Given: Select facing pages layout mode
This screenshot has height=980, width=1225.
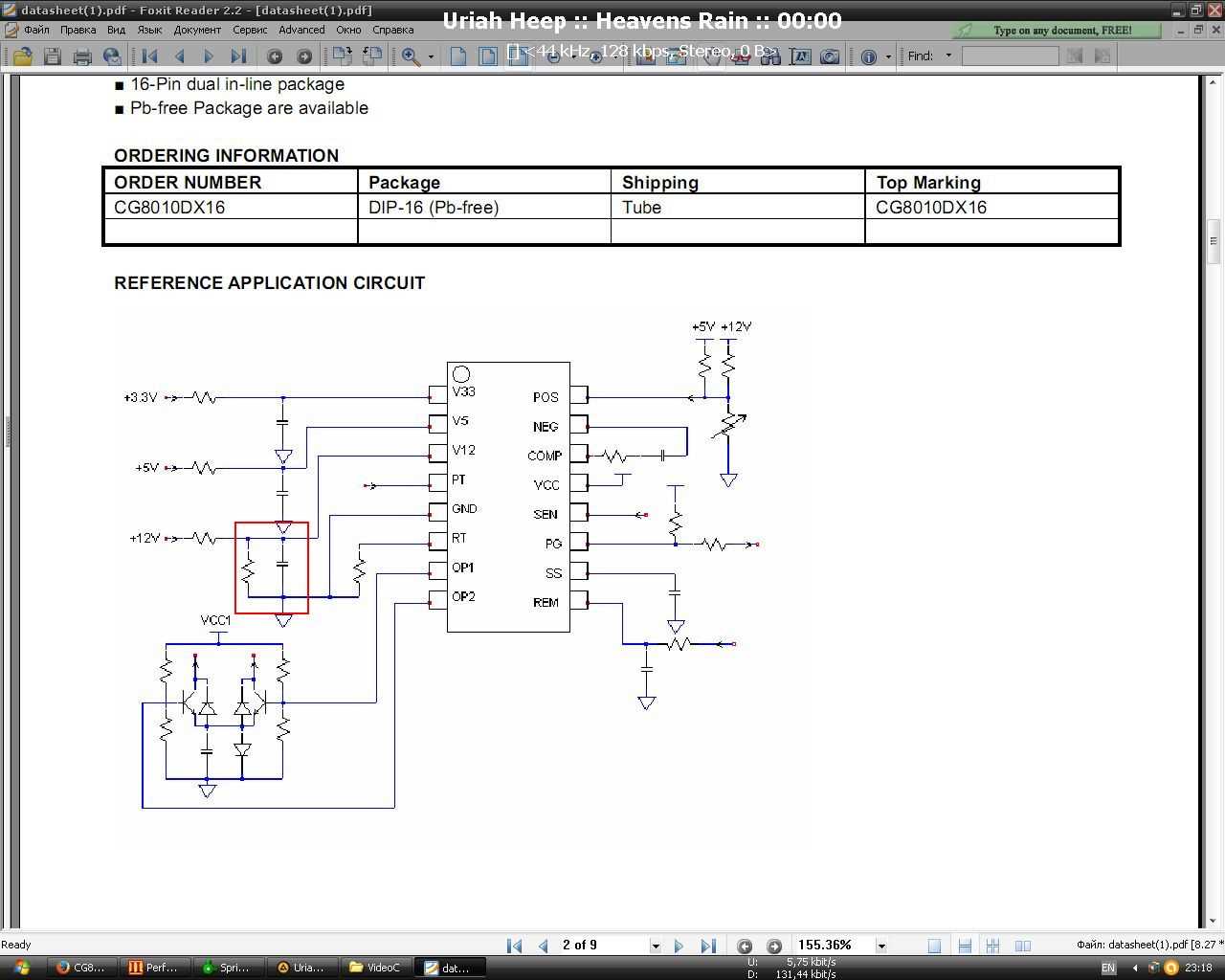Looking at the screenshot, I should point(1023,946).
